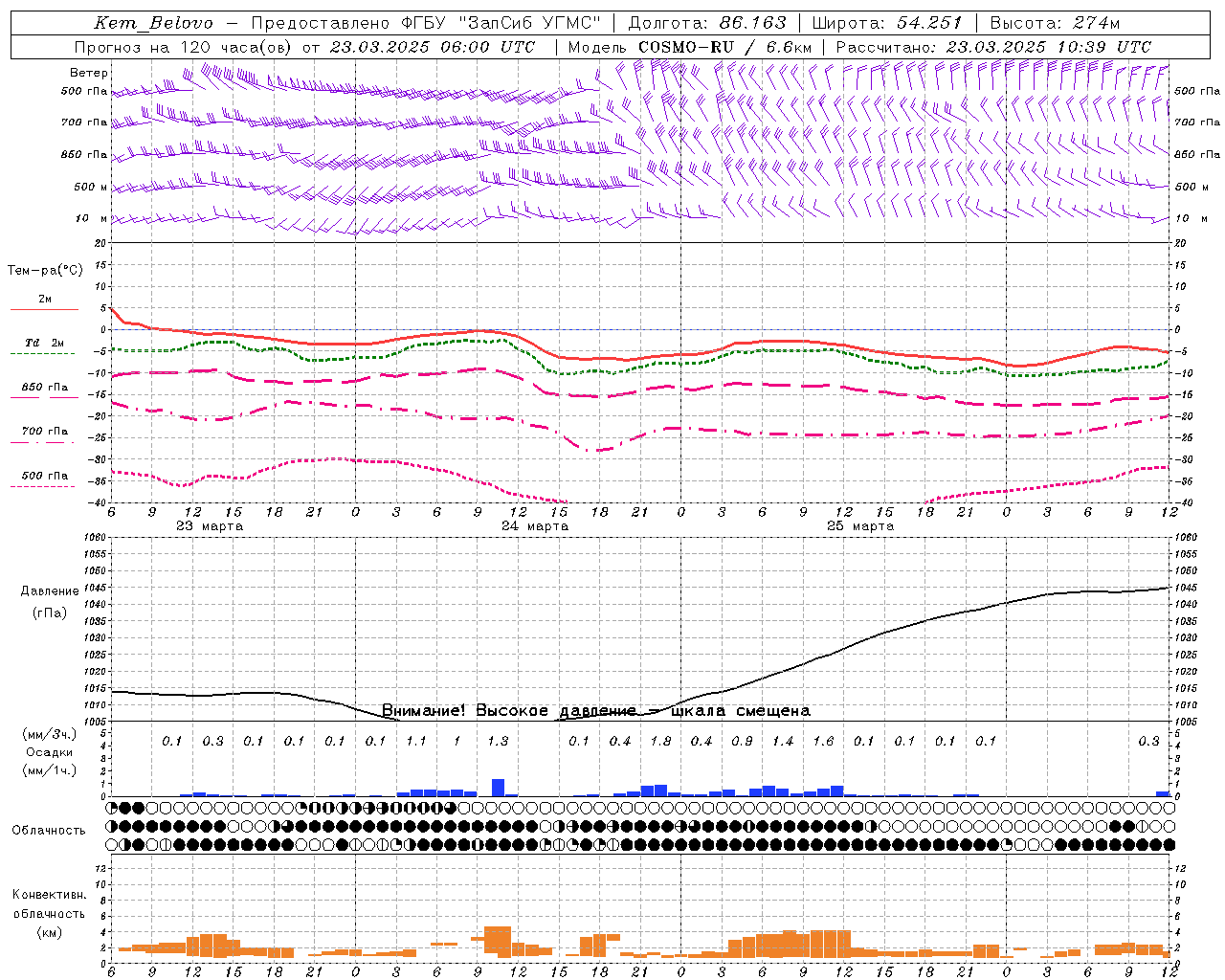
Task: Click the longitude value 86.163
Action: [753, 23]
